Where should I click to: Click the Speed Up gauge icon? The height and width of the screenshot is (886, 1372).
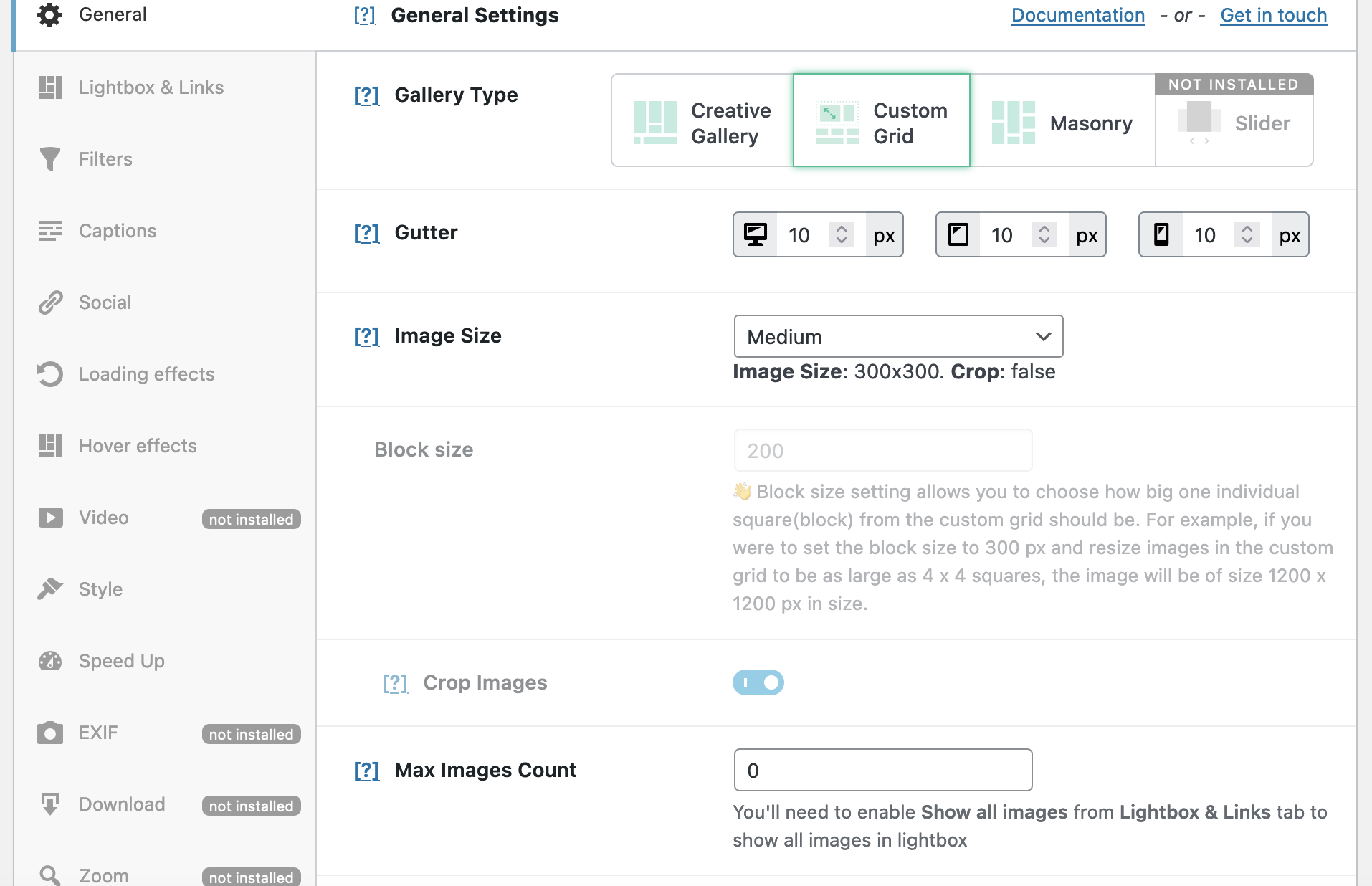point(50,661)
